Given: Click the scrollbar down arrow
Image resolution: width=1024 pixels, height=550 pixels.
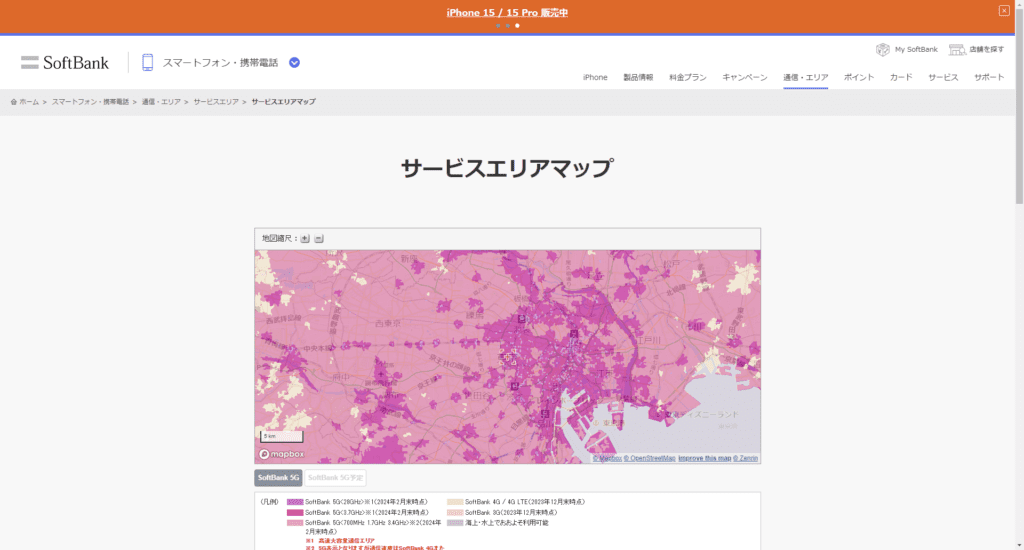Looking at the screenshot, I should click(1019, 545).
